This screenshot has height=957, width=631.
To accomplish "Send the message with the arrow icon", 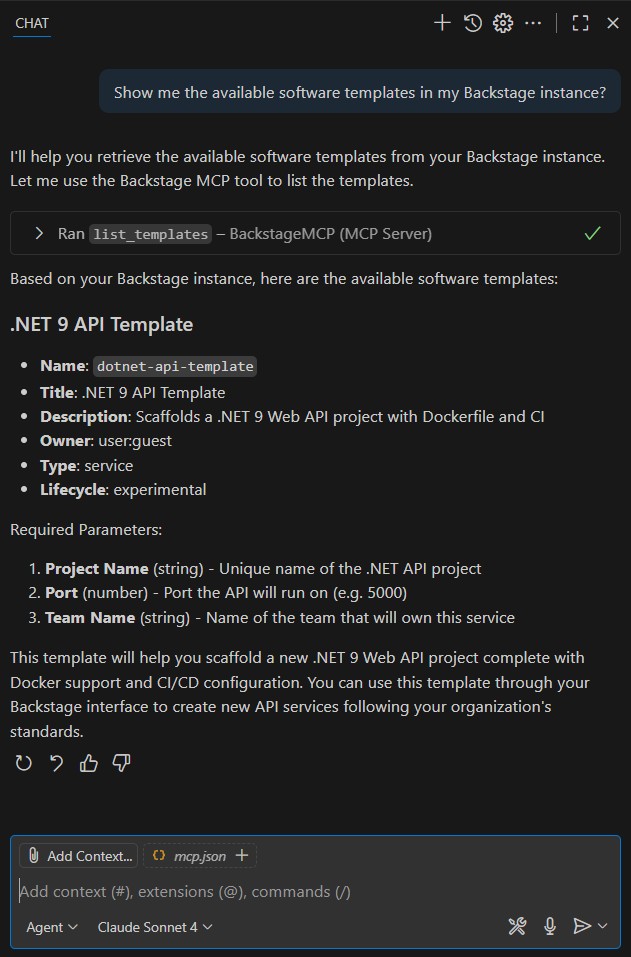I will [582, 926].
